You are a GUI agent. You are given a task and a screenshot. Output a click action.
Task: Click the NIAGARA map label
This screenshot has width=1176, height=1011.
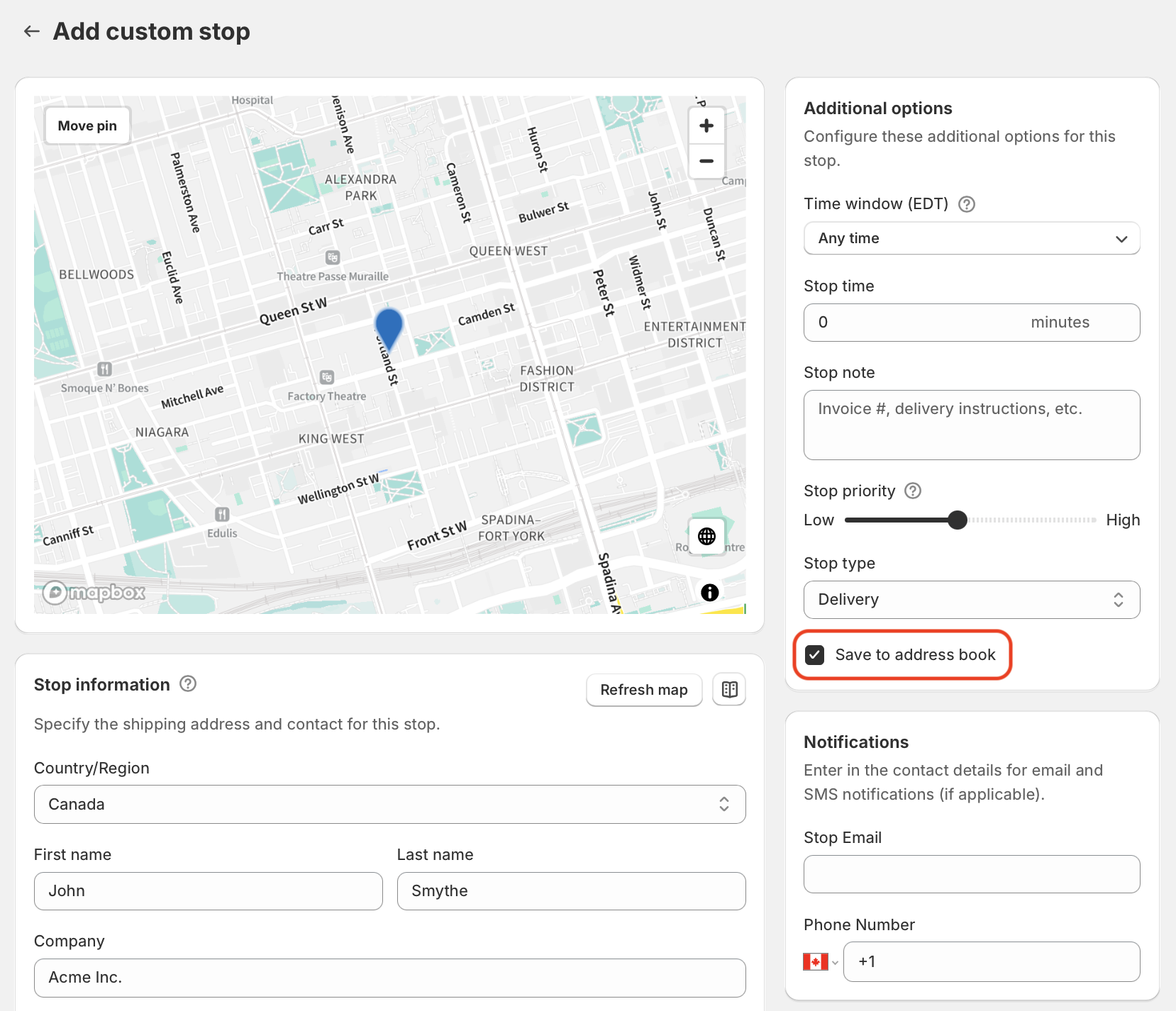coord(162,432)
